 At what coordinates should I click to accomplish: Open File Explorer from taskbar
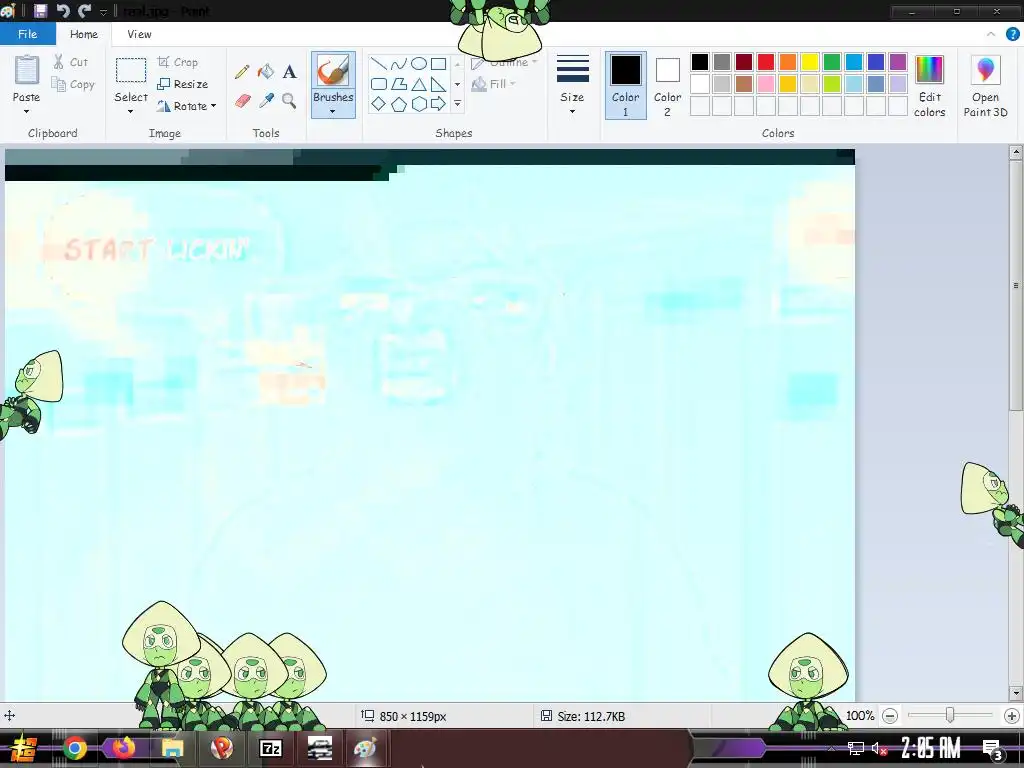point(172,748)
